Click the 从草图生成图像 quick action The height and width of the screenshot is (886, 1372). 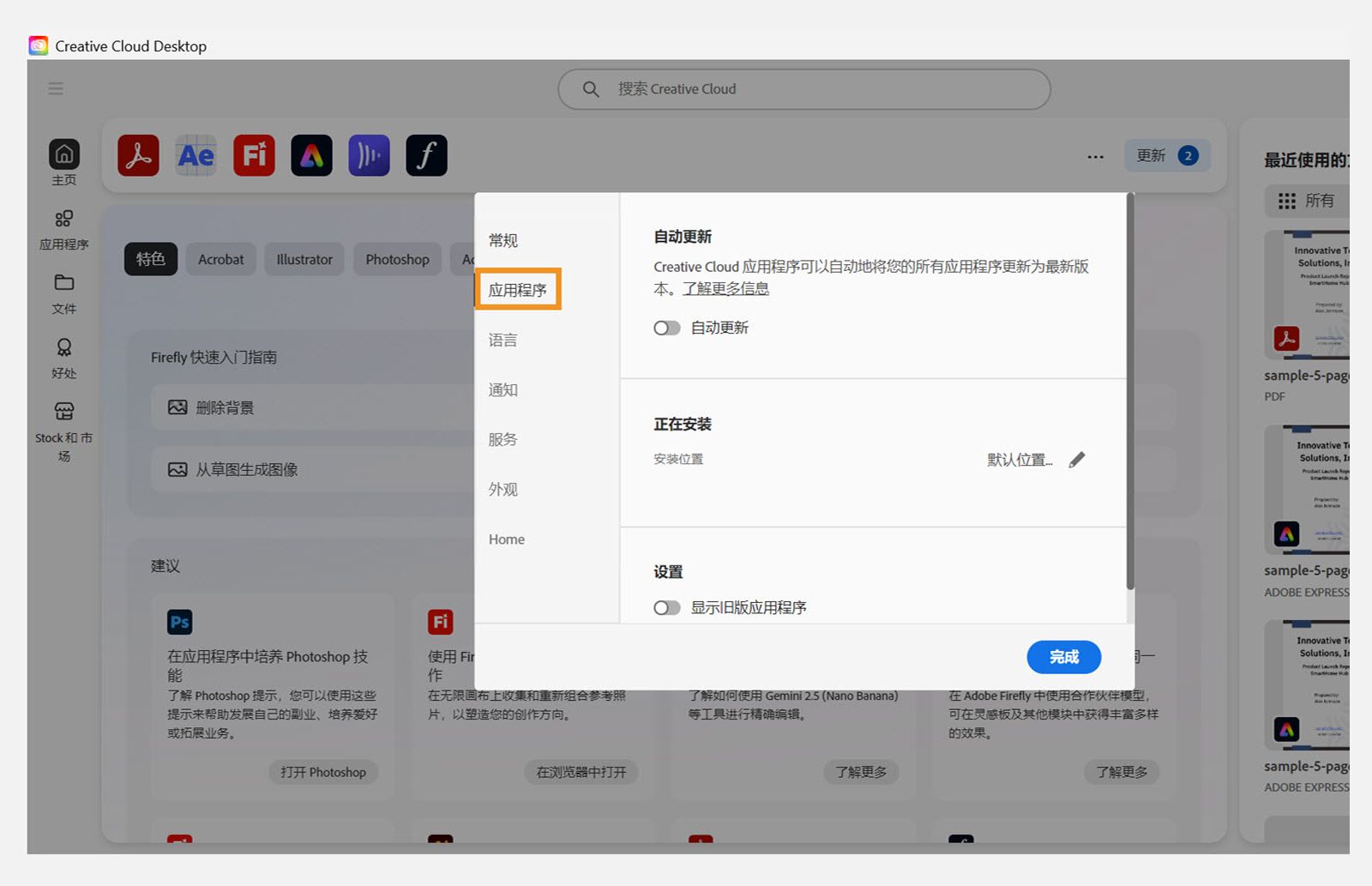[313, 469]
